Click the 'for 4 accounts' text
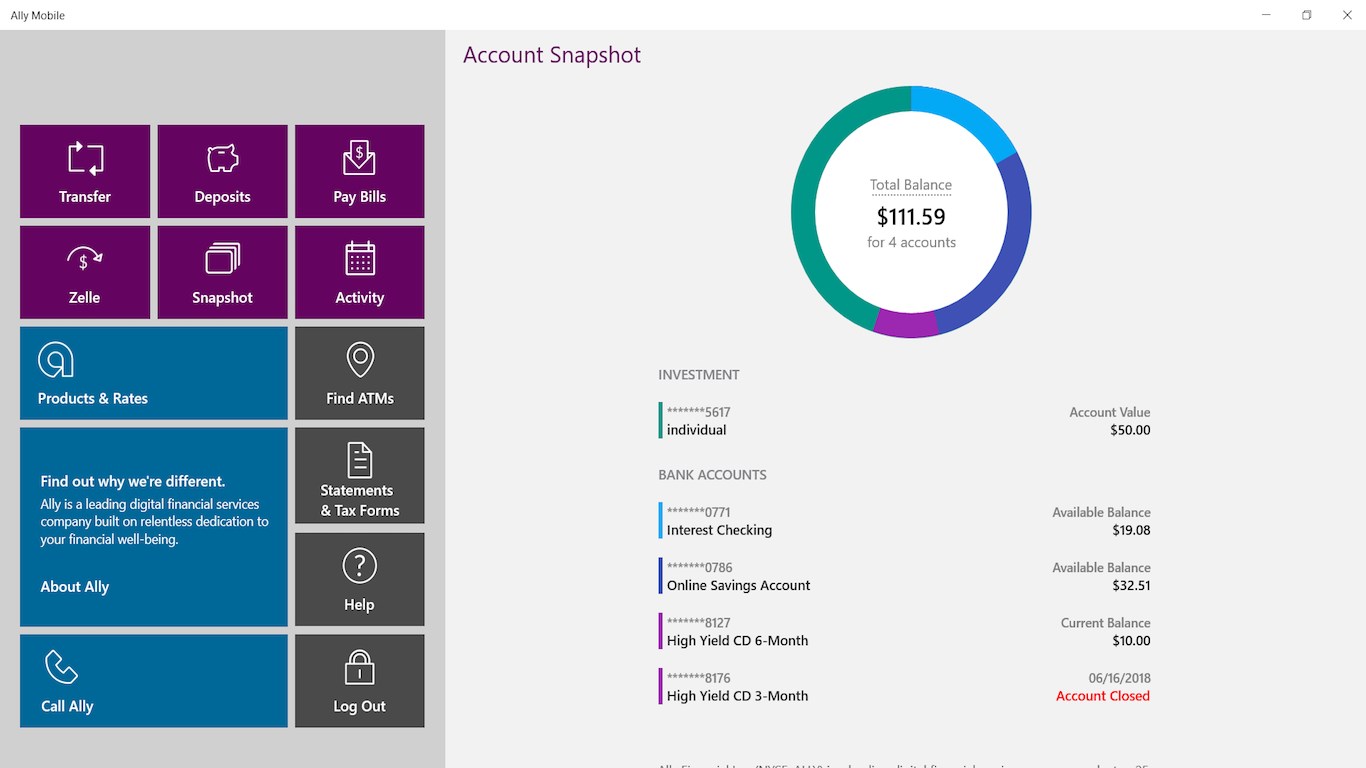Screen dimensions: 1366x768 click(911, 242)
